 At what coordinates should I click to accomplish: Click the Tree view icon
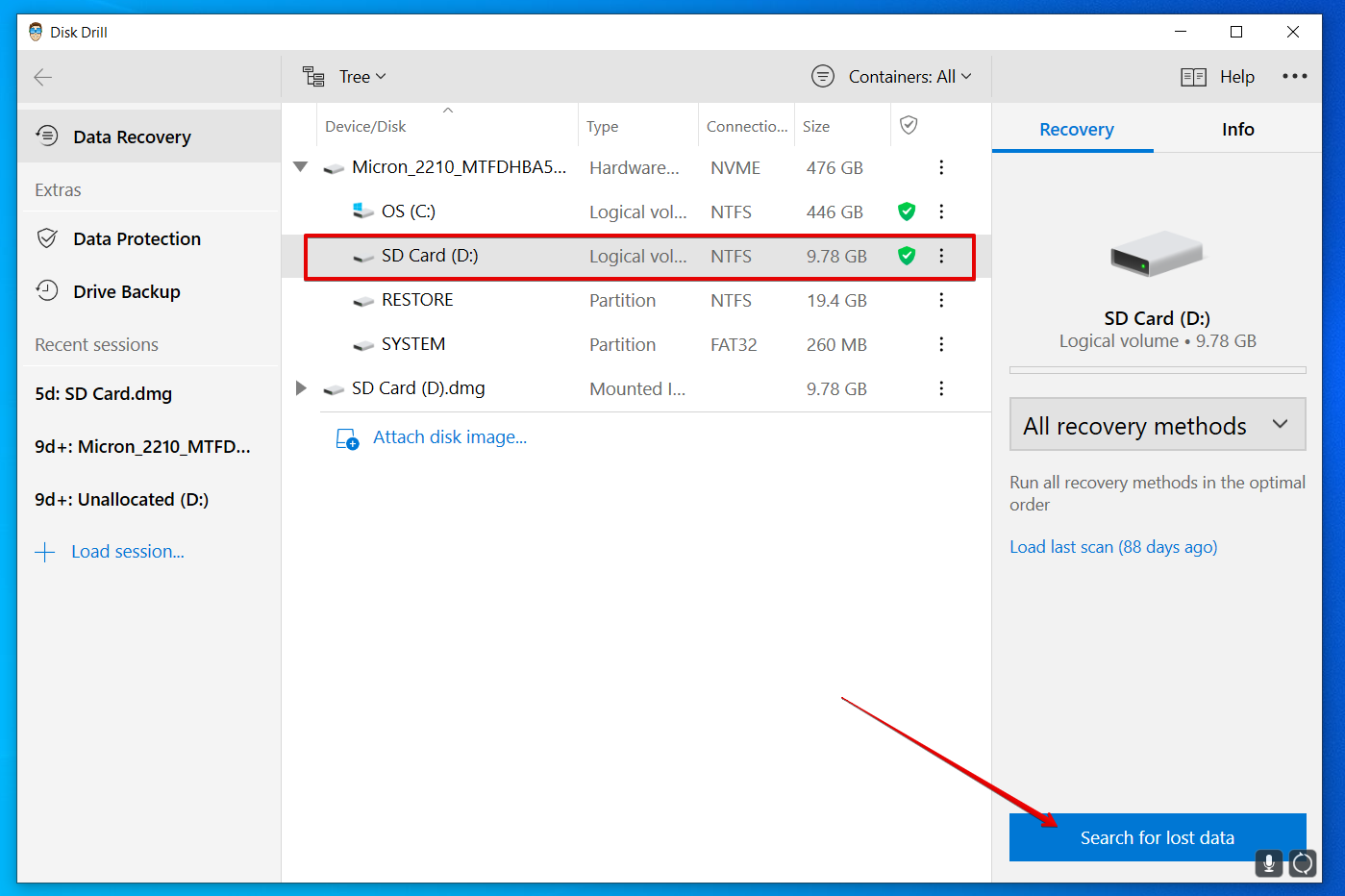coord(313,77)
